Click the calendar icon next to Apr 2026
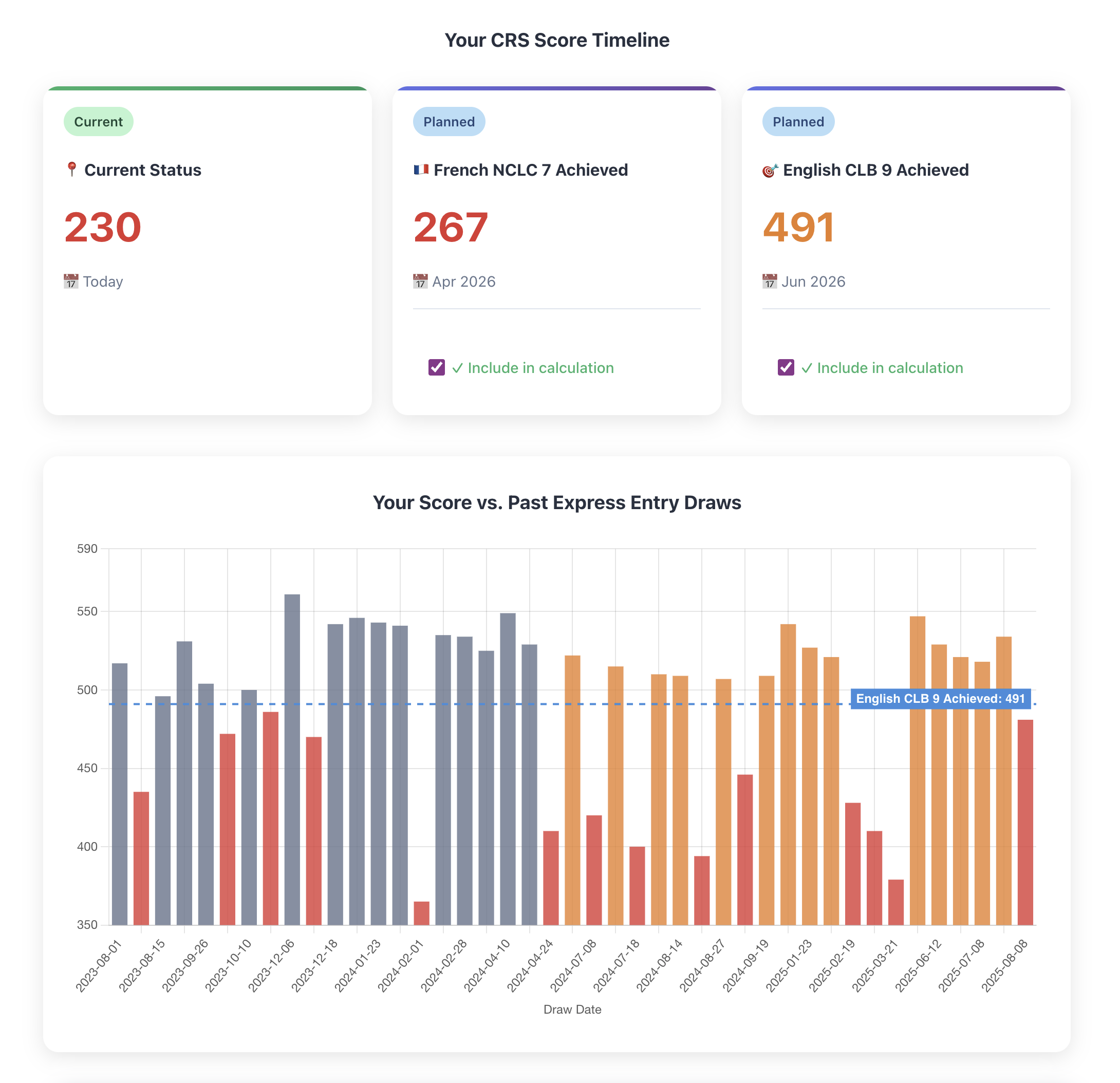 coord(420,281)
